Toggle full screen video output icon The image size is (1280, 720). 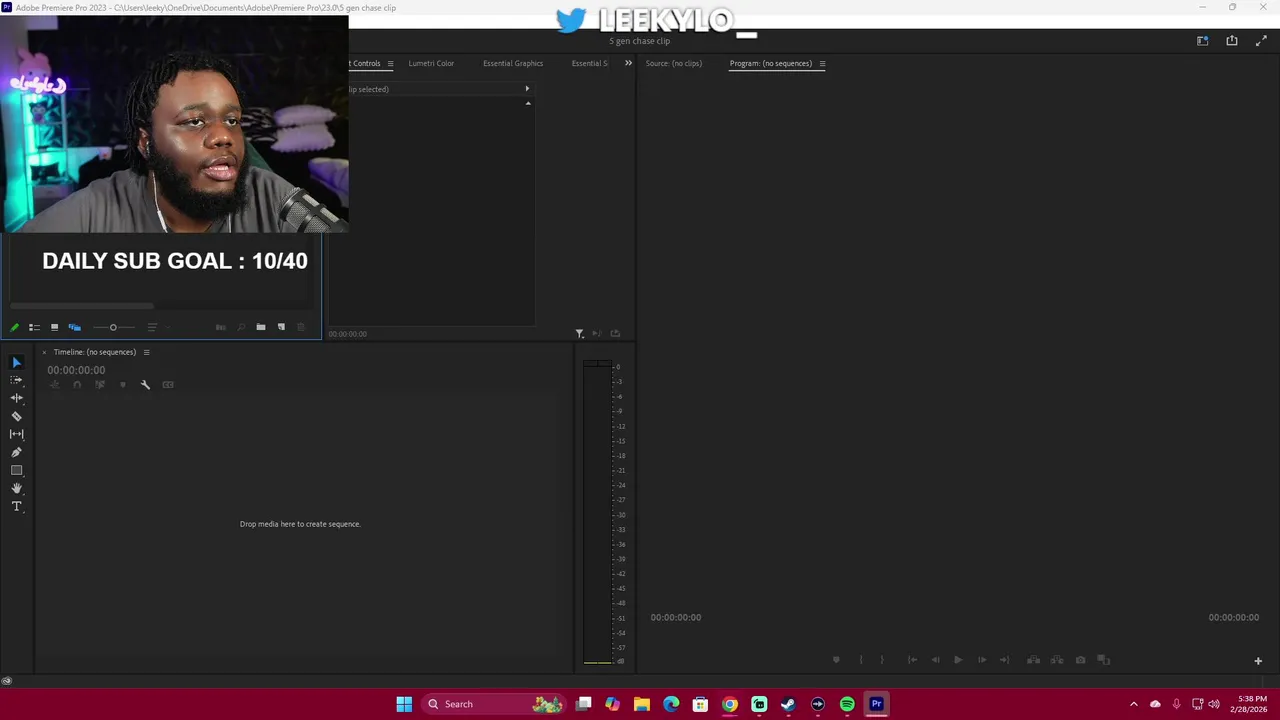(1261, 41)
